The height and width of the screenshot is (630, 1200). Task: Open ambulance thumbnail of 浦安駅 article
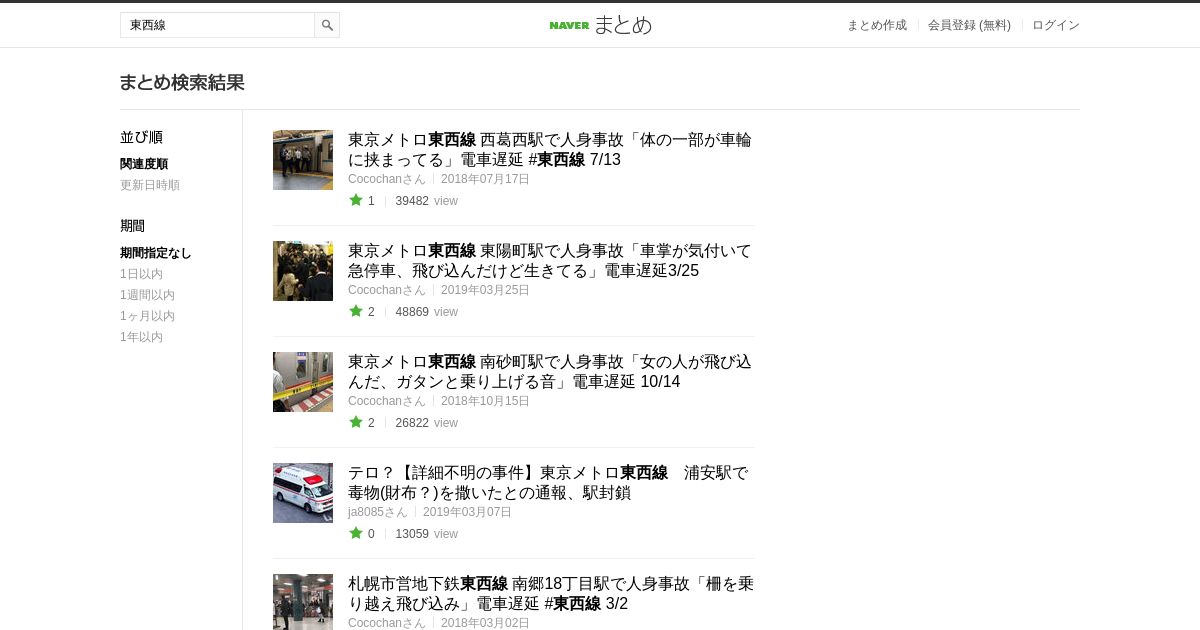pyautogui.click(x=303, y=493)
